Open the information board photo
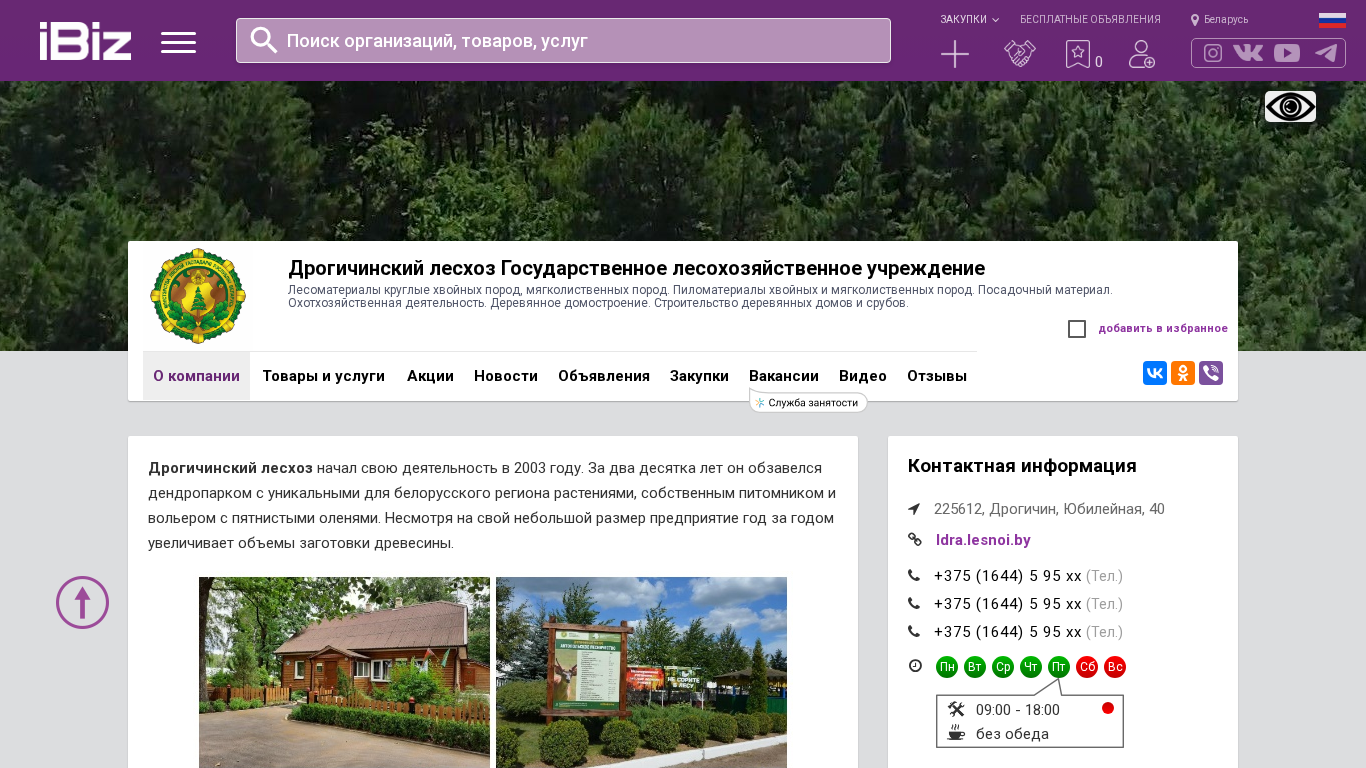This screenshot has height=768, width=1366. coord(641,672)
